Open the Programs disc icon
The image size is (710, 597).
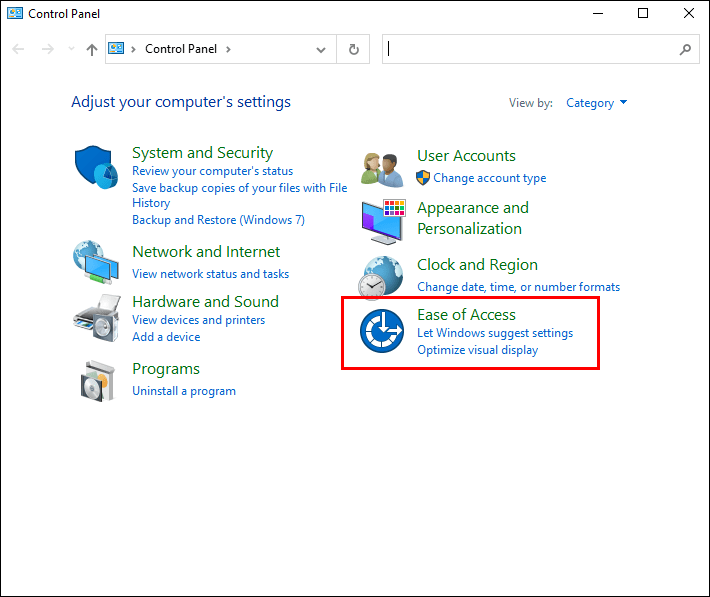click(97, 380)
